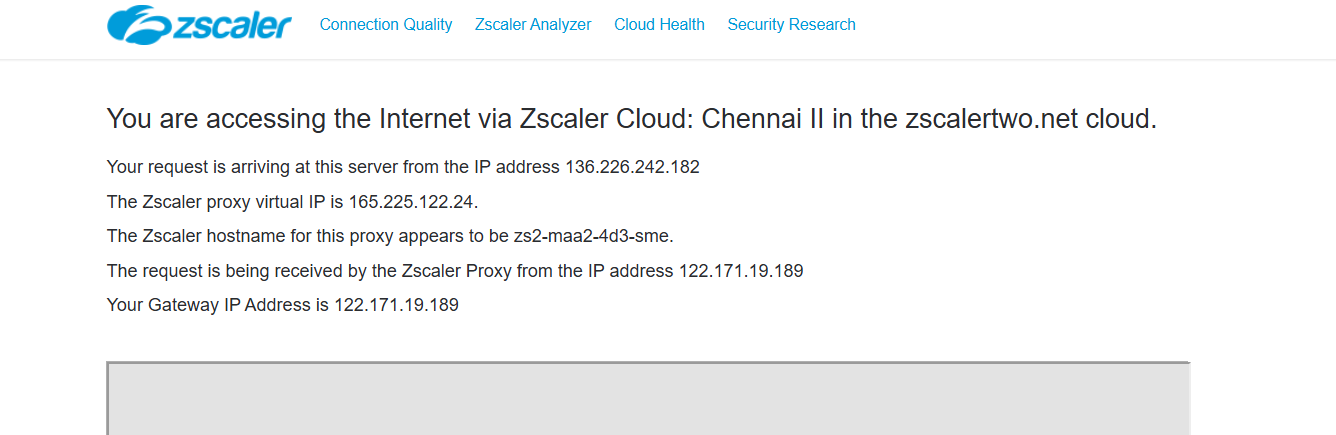Click the zscaler wordmark in the header

[232, 25]
